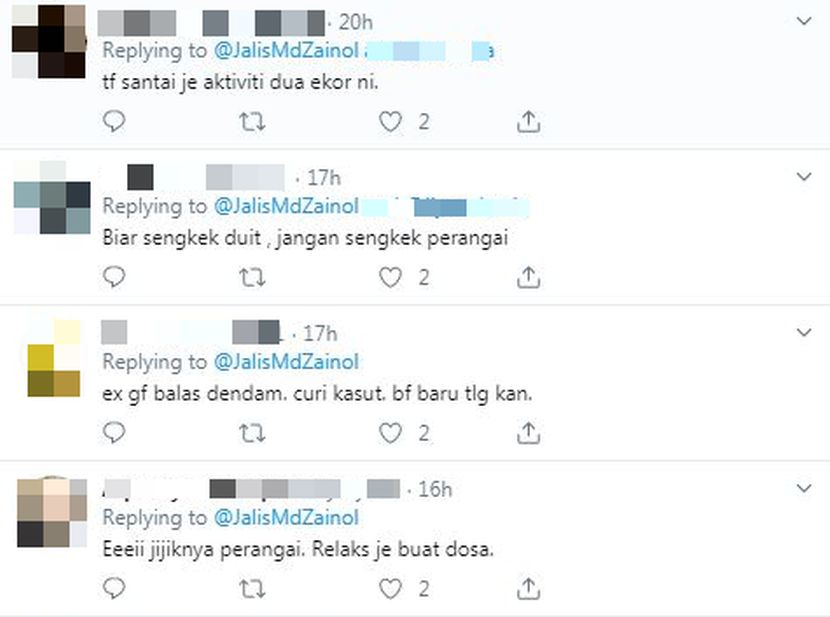Open the yellow pixelated profile avatar

(53, 358)
